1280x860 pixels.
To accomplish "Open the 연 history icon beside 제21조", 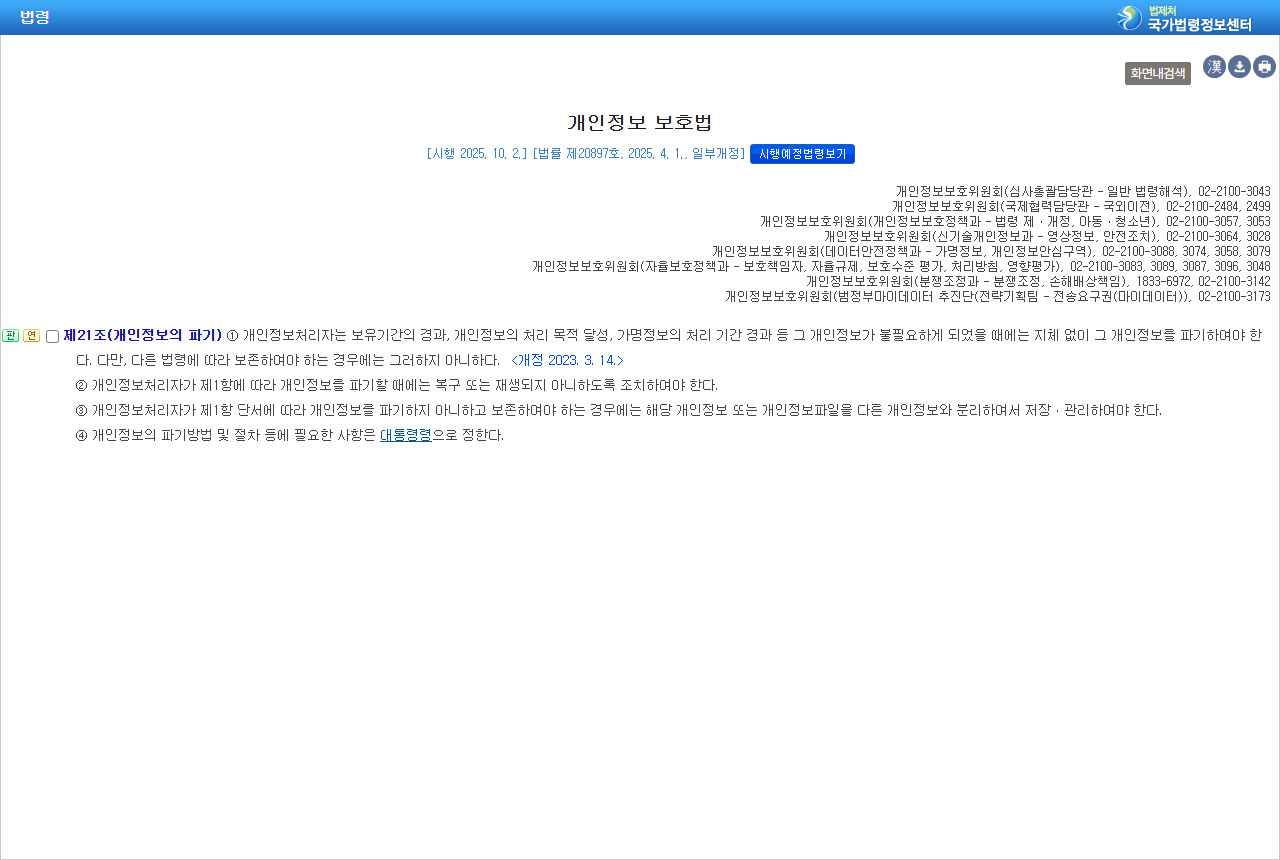I will [x=31, y=336].
